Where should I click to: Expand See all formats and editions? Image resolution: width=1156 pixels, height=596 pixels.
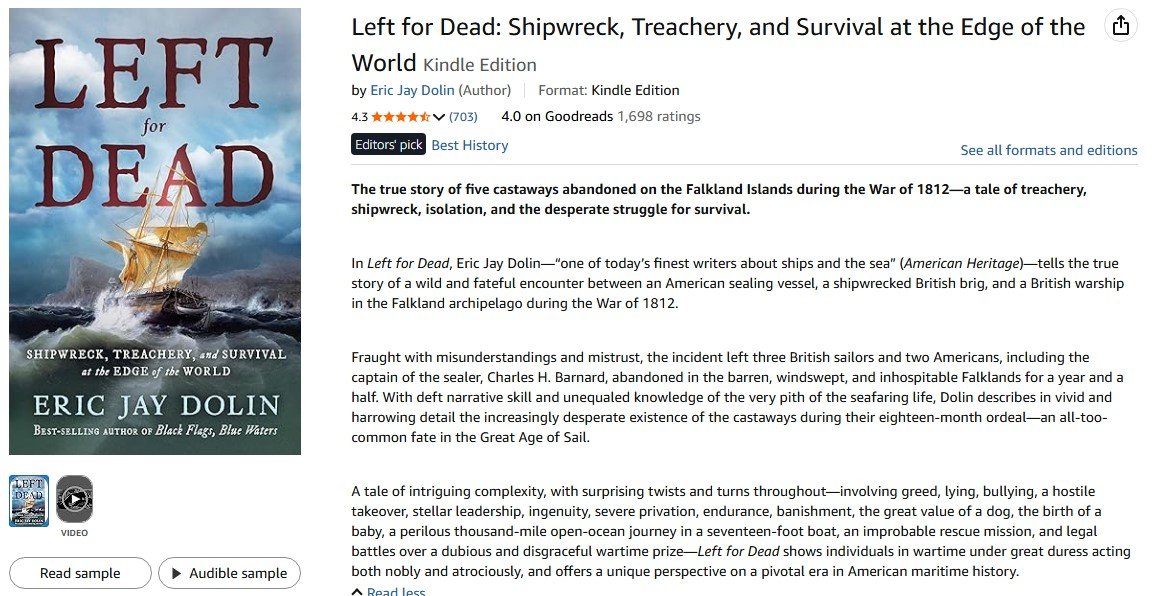pyautogui.click(x=1048, y=150)
